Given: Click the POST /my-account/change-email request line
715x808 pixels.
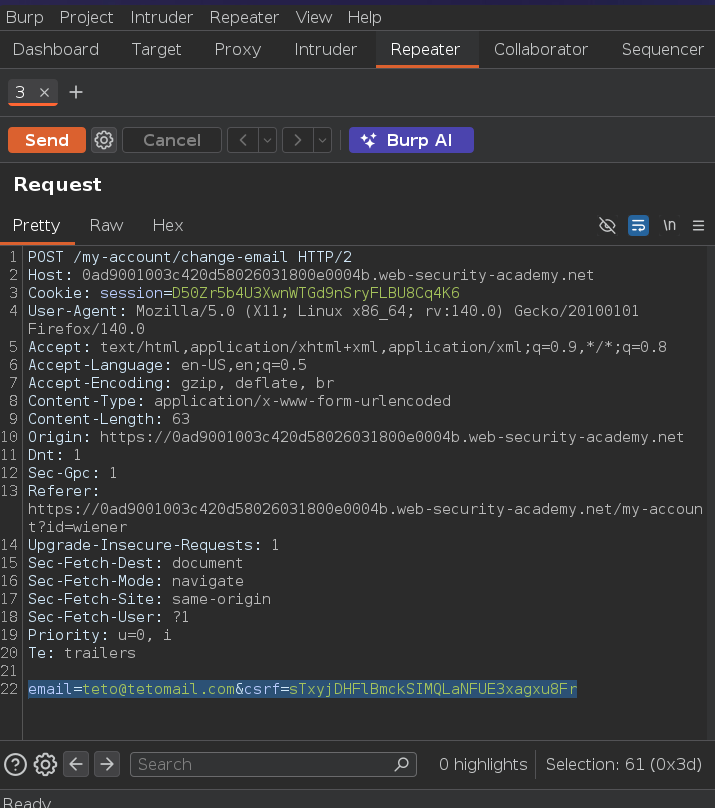Looking at the screenshot, I should pos(190,257).
